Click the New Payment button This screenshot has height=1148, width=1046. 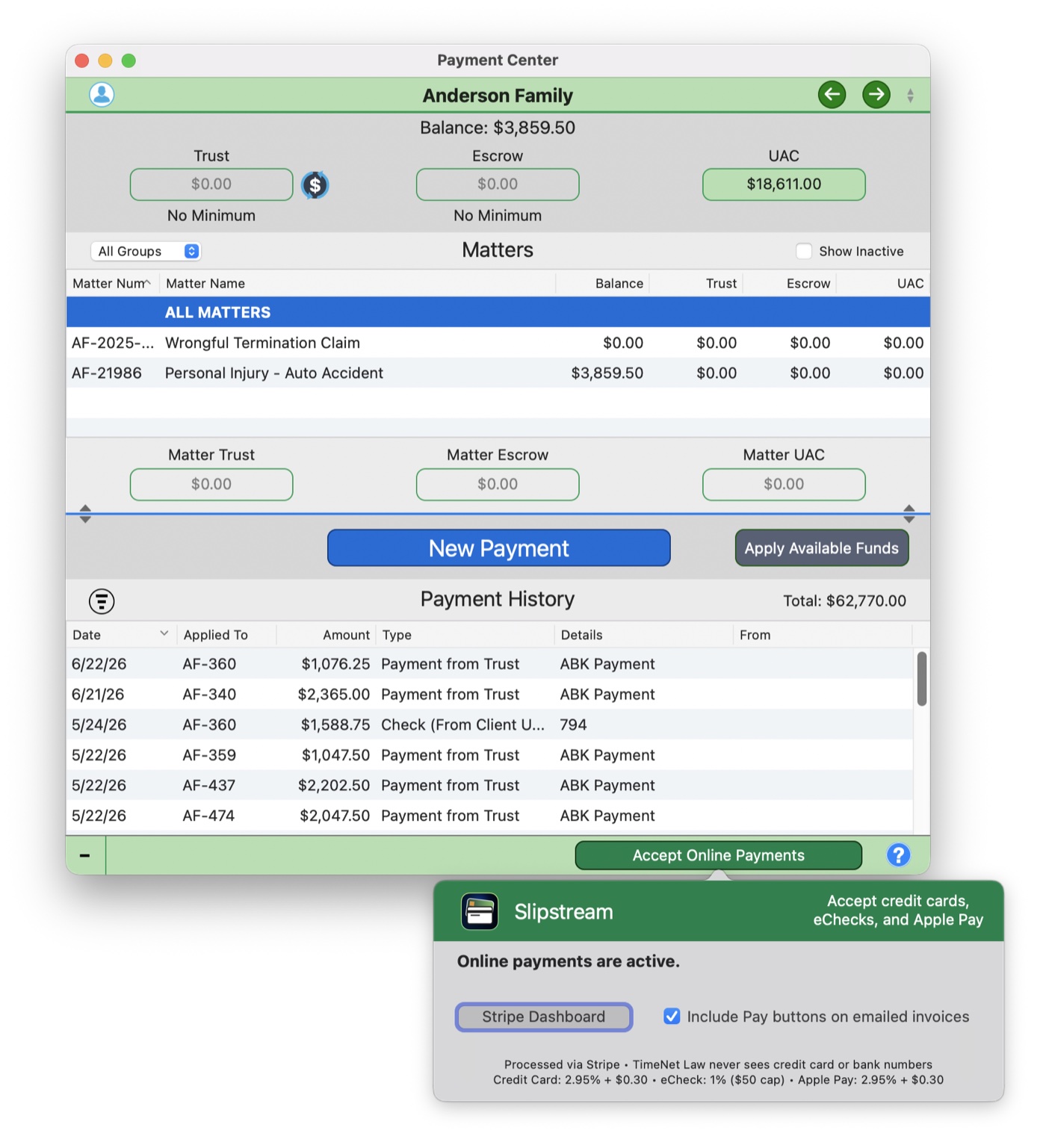[498, 548]
